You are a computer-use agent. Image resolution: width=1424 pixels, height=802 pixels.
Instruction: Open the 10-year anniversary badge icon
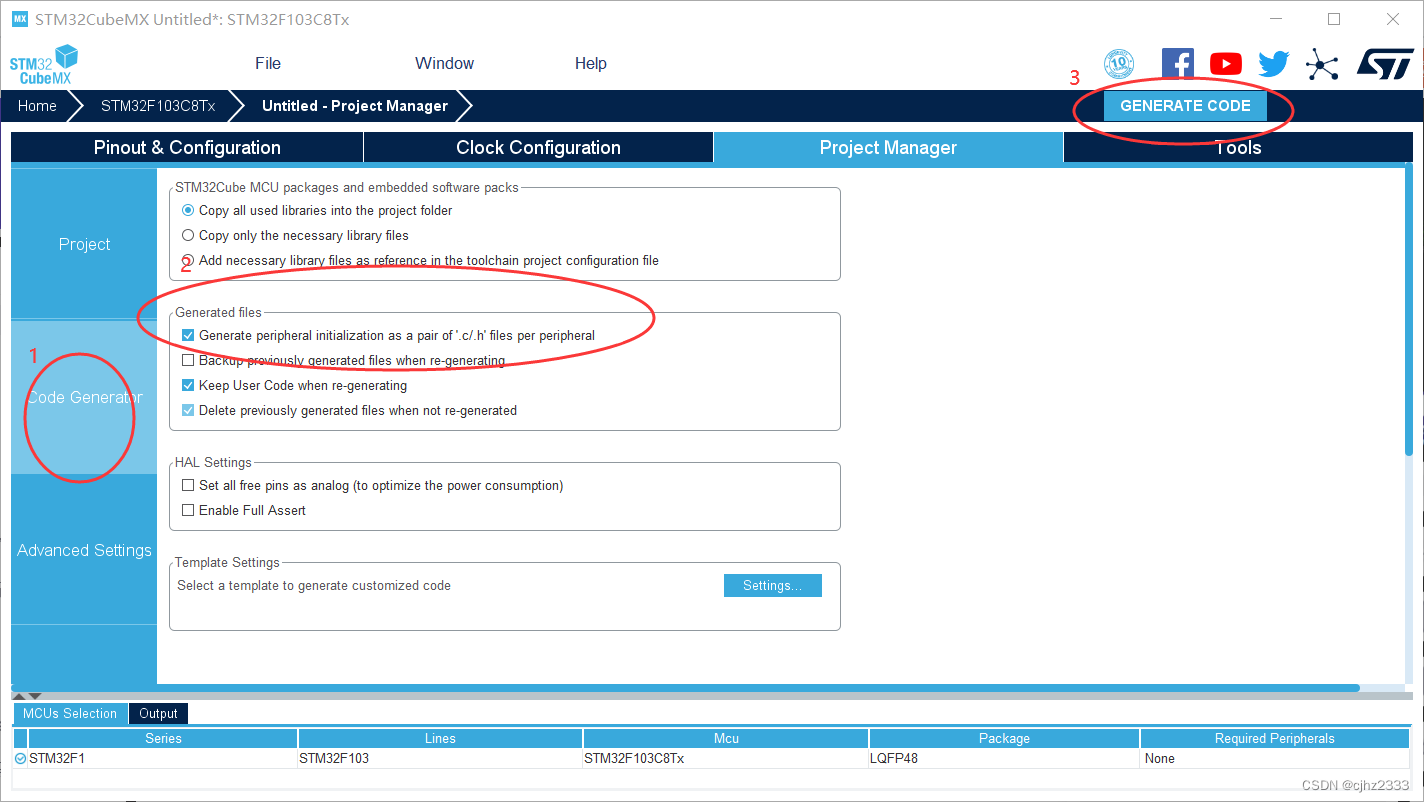1119,64
